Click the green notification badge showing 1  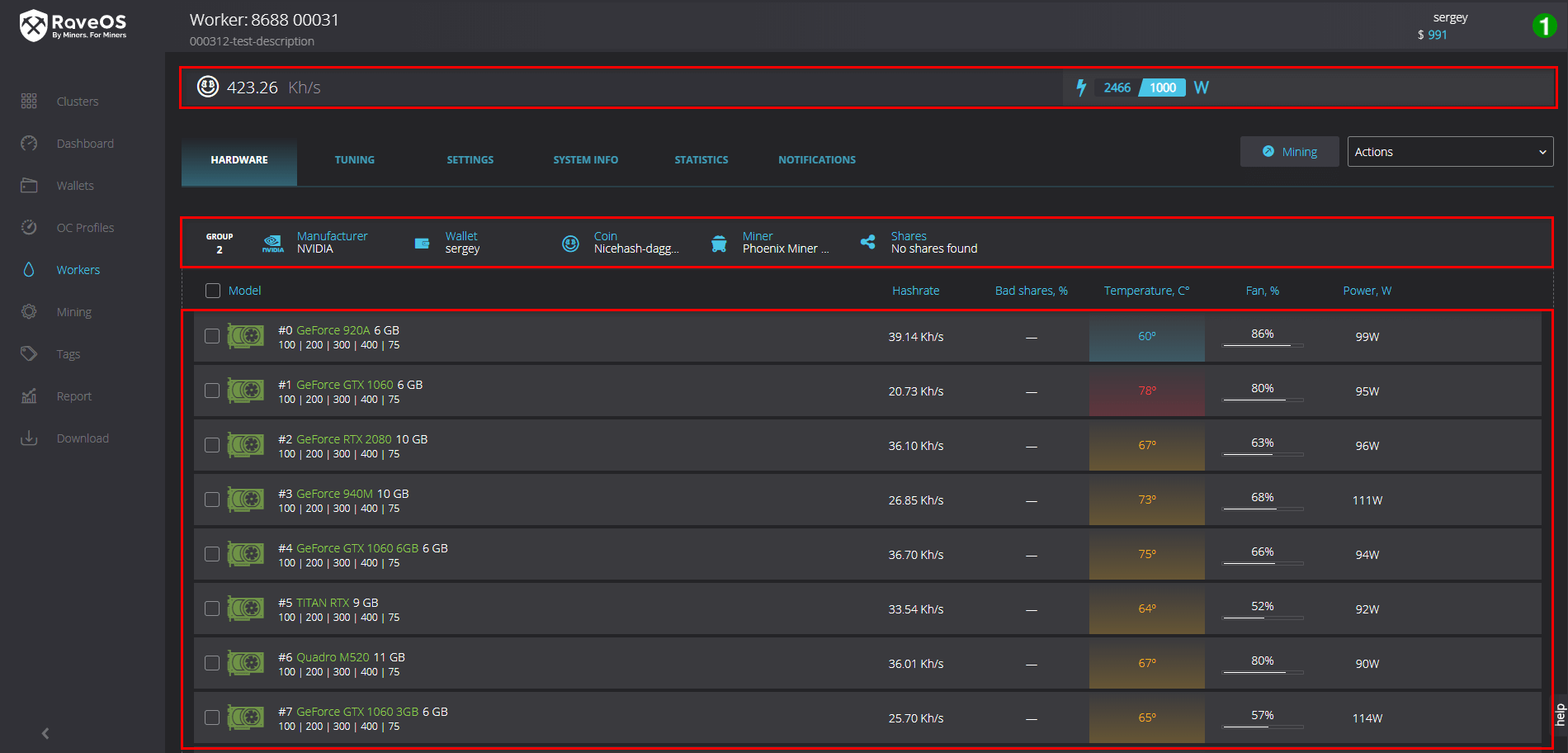[1544, 26]
